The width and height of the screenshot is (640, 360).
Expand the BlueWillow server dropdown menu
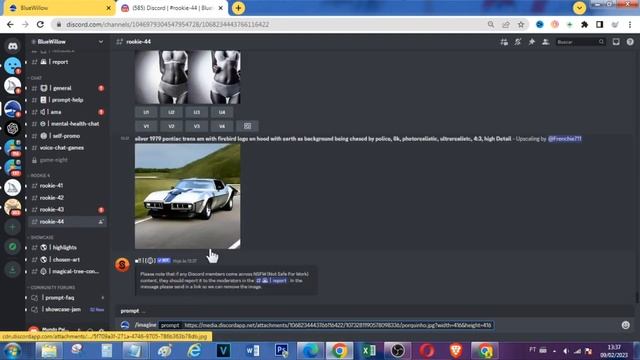click(x=101, y=42)
